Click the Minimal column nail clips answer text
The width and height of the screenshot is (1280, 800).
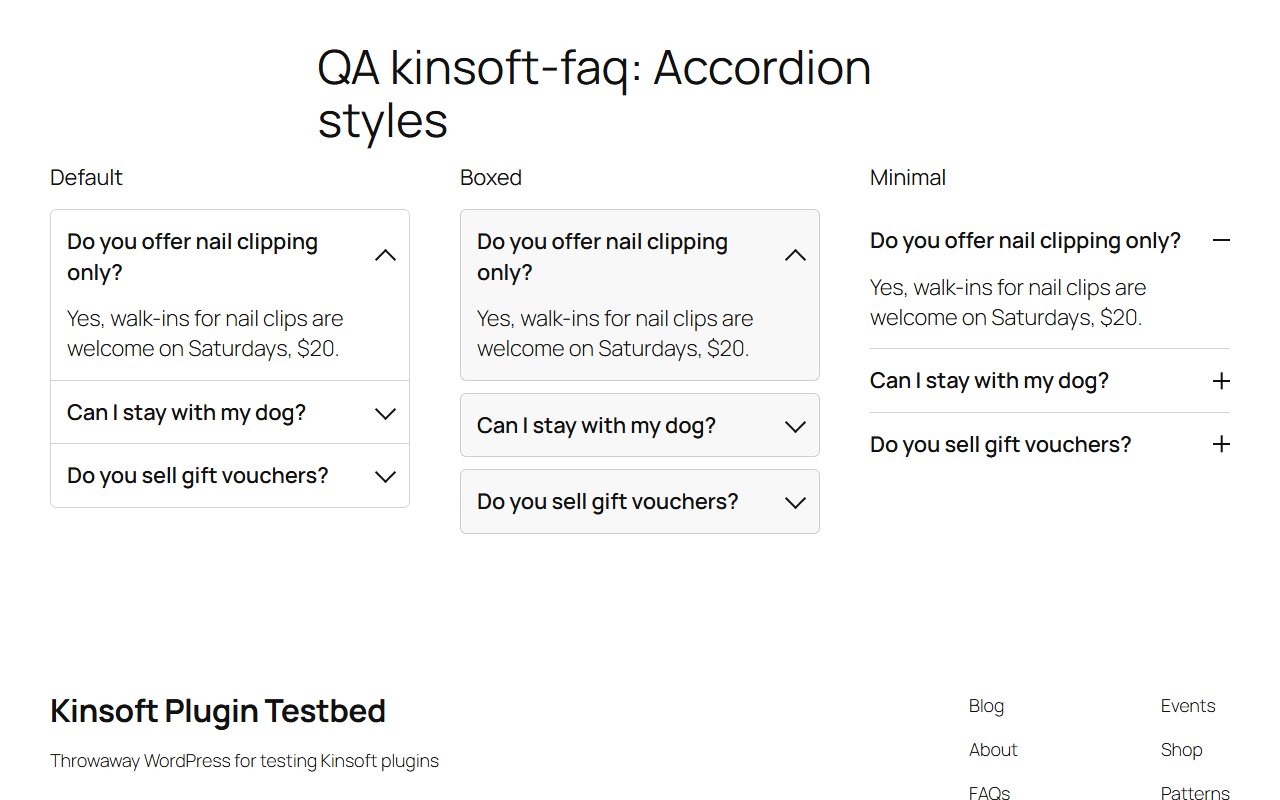(x=1008, y=303)
